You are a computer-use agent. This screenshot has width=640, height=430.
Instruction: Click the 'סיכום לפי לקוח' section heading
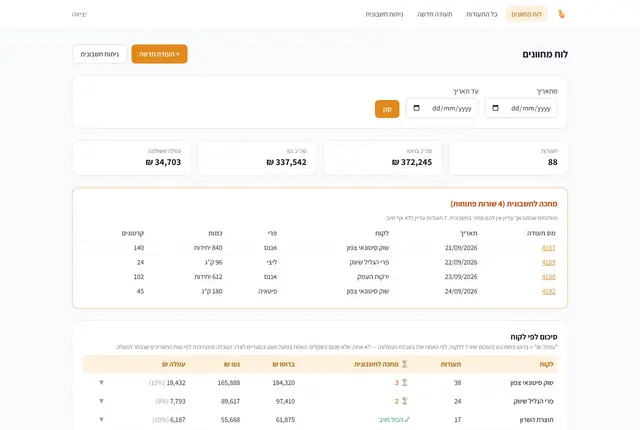(x=534, y=337)
